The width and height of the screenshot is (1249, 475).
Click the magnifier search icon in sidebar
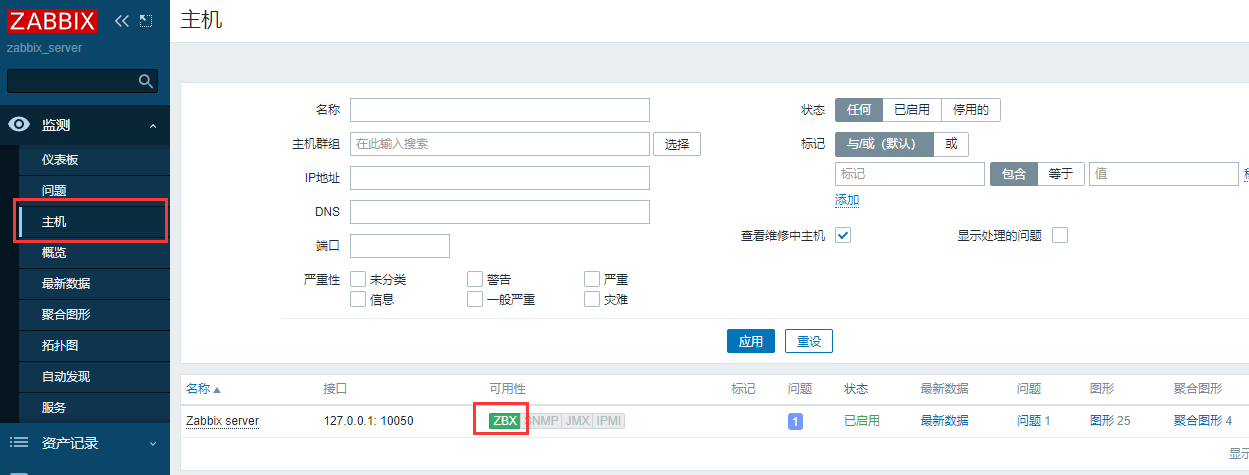point(146,81)
